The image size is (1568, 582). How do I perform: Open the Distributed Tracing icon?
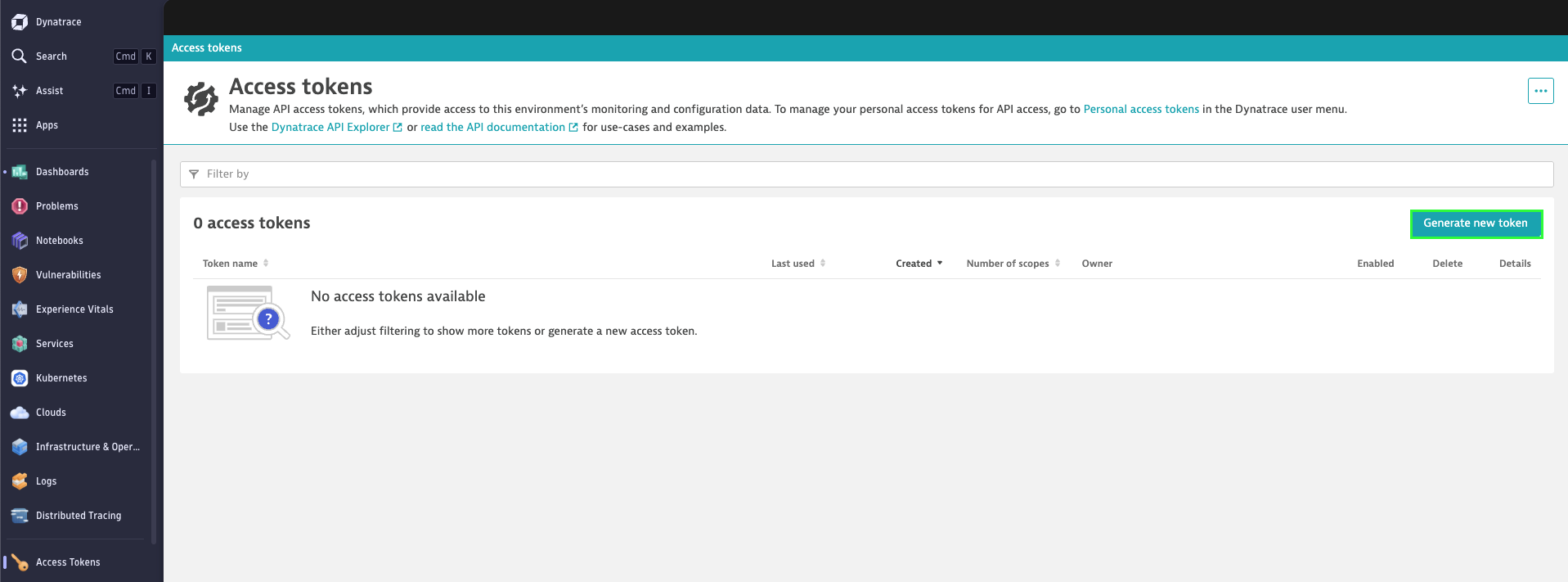coord(20,516)
